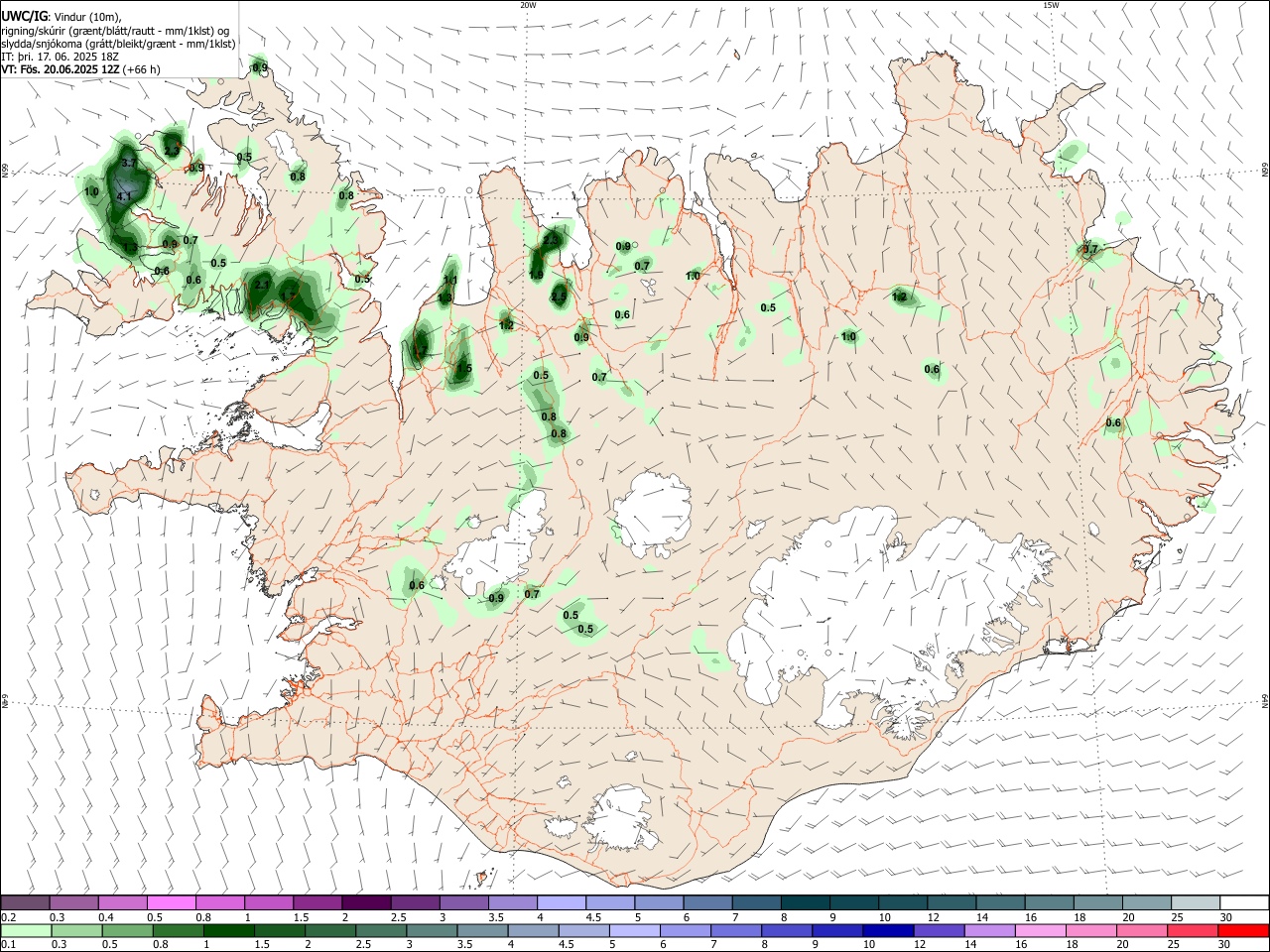Screen dimensions: 1270x952
Task: Select the bright red swatch ending the lower legend
Action: pyautogui.click(x=1242, y=931)
